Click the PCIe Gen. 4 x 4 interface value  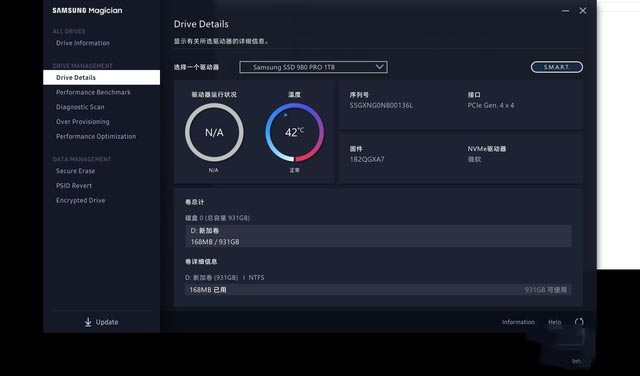click(491, 105)
